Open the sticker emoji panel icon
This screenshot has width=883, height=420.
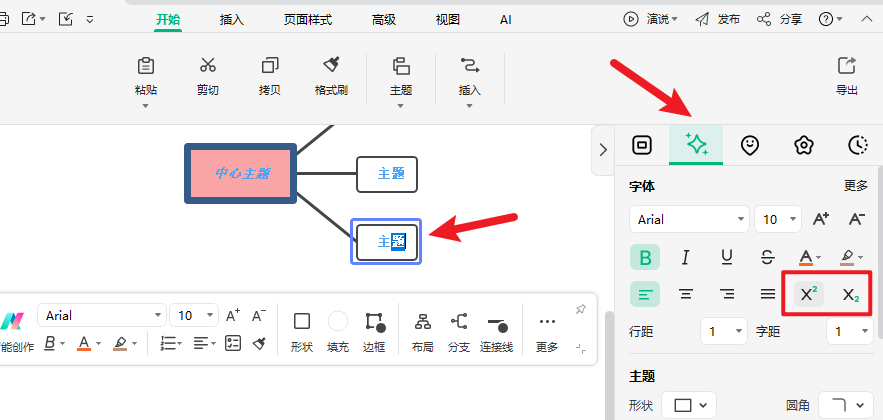tap(750, 145)
